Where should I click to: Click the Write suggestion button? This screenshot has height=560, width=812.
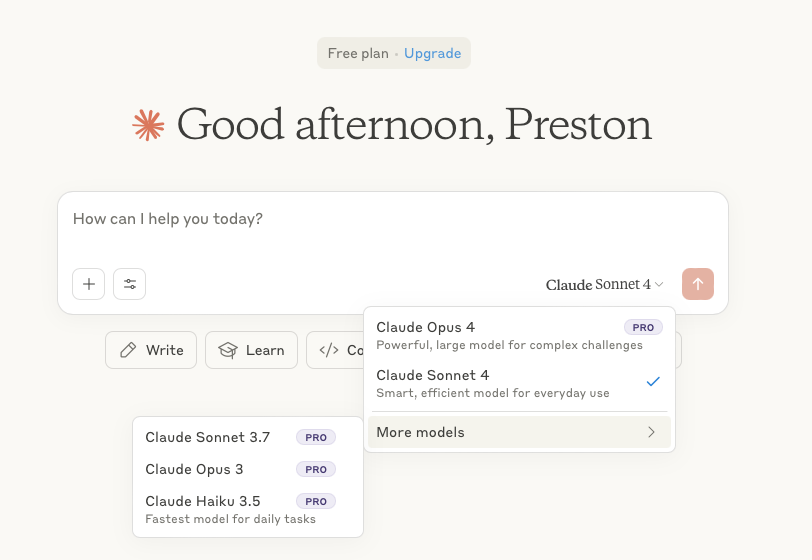(151, 350)
